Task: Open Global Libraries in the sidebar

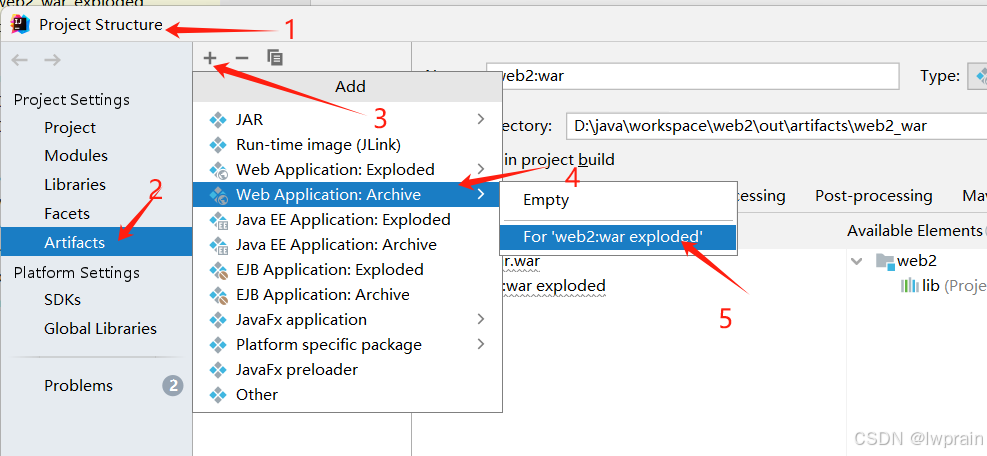Action: [100, 328]
